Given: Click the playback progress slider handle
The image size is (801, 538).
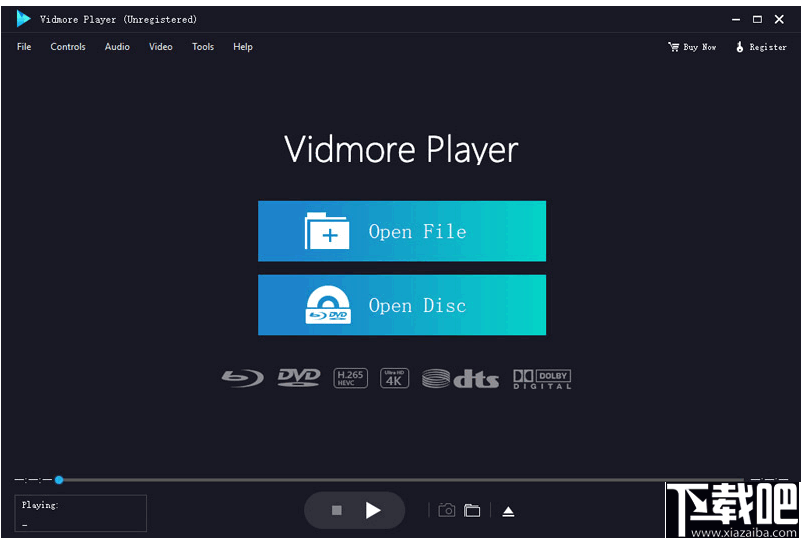Looking at the screenshot, I should click(x=59, y=480).
